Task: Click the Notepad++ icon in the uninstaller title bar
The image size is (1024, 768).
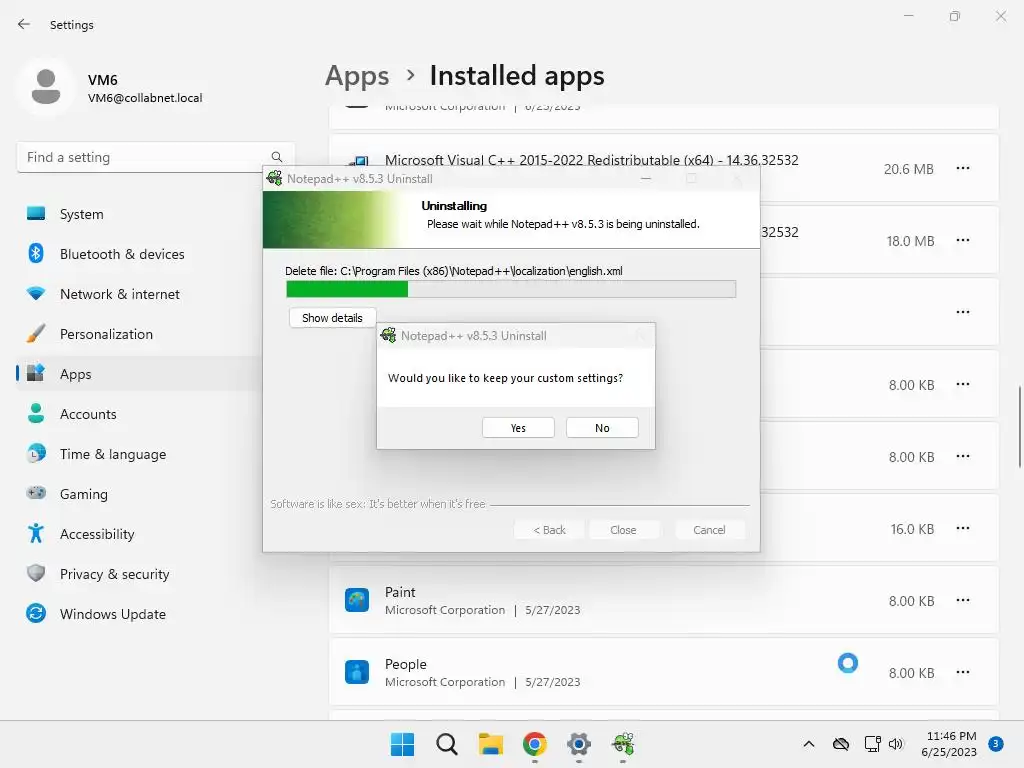Action: tap(275, 178)
